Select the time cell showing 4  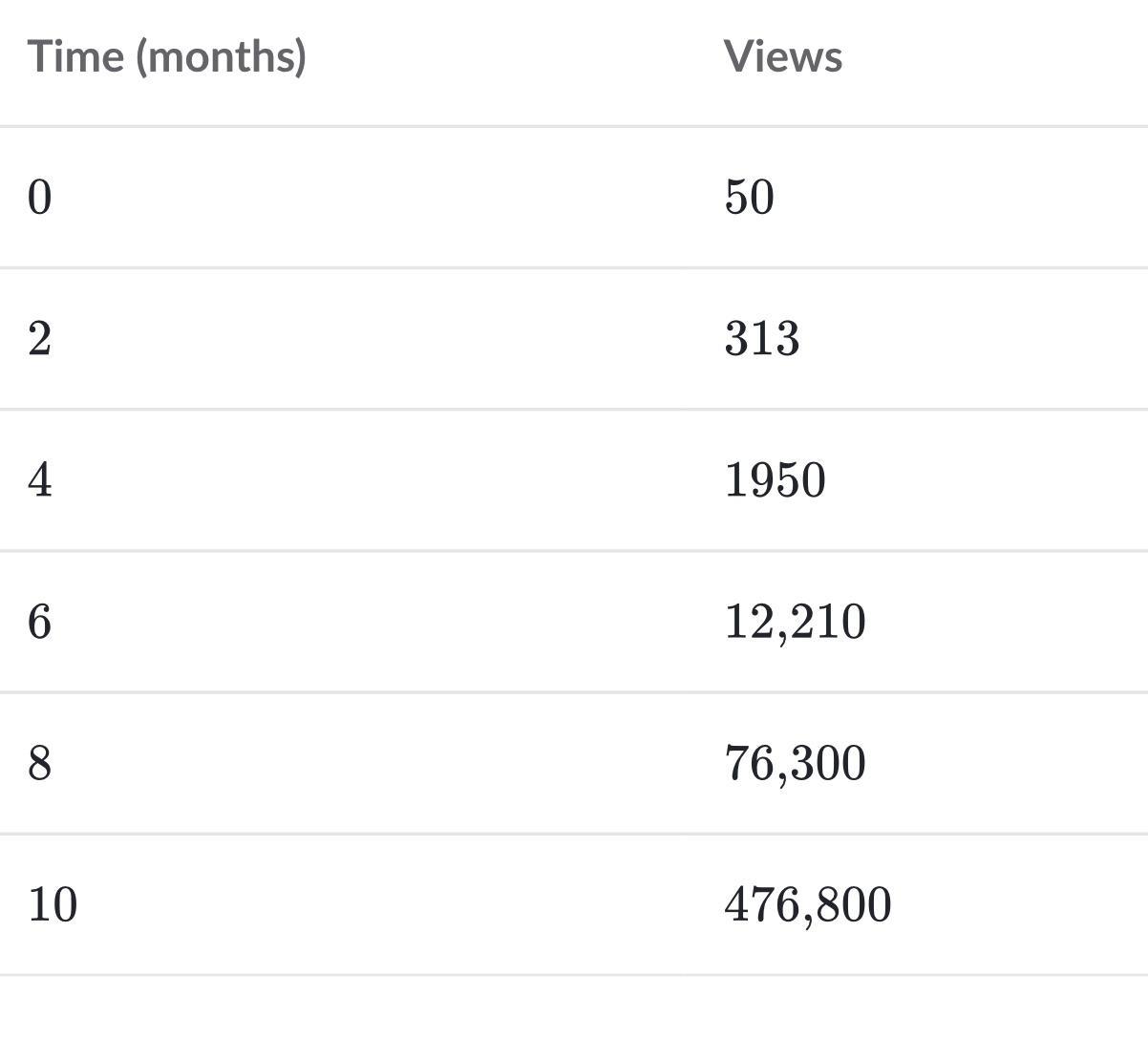[39, 480]
